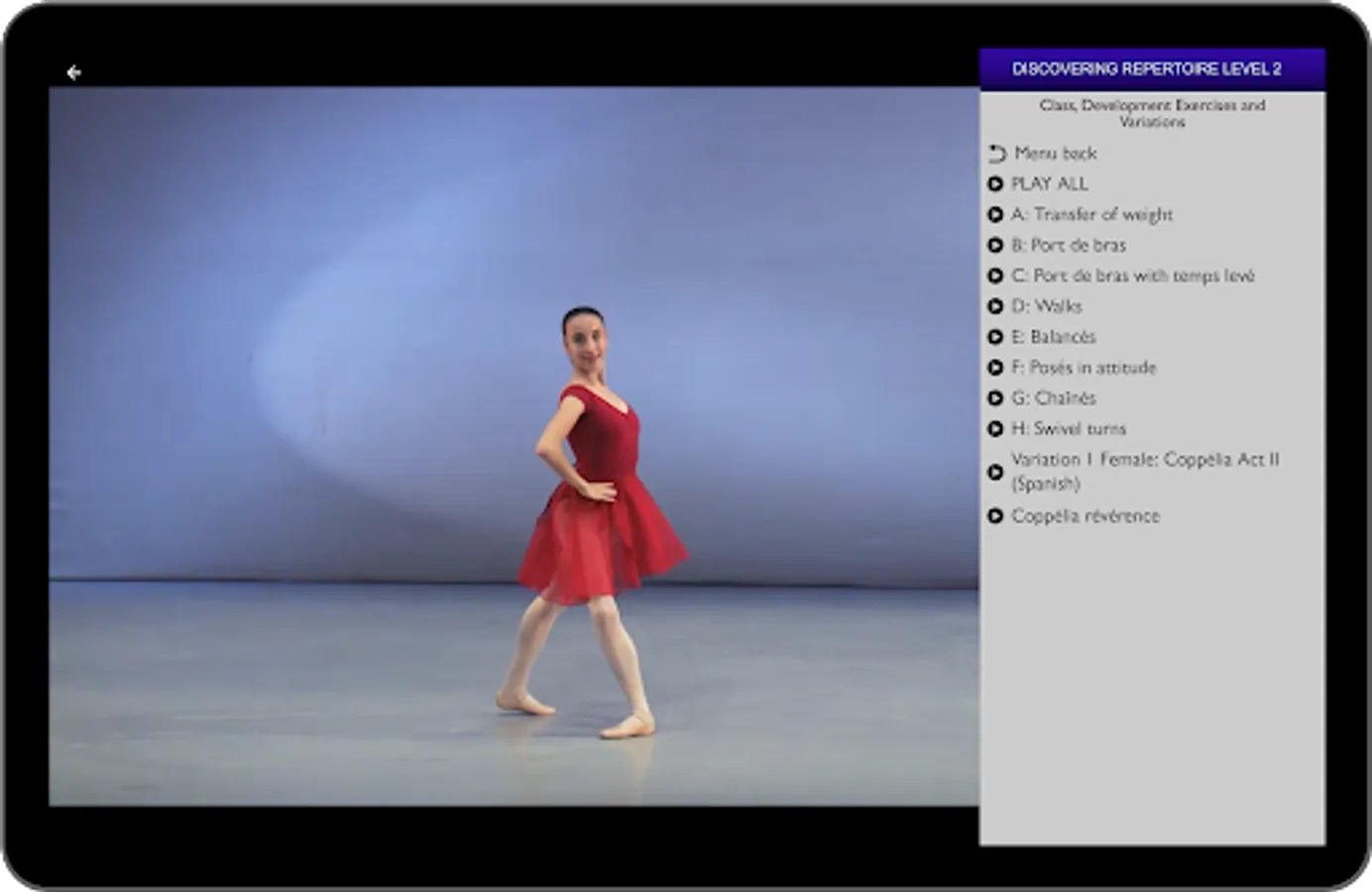
Task: Click play icon for Coppélia révérence
Action: 995,516
